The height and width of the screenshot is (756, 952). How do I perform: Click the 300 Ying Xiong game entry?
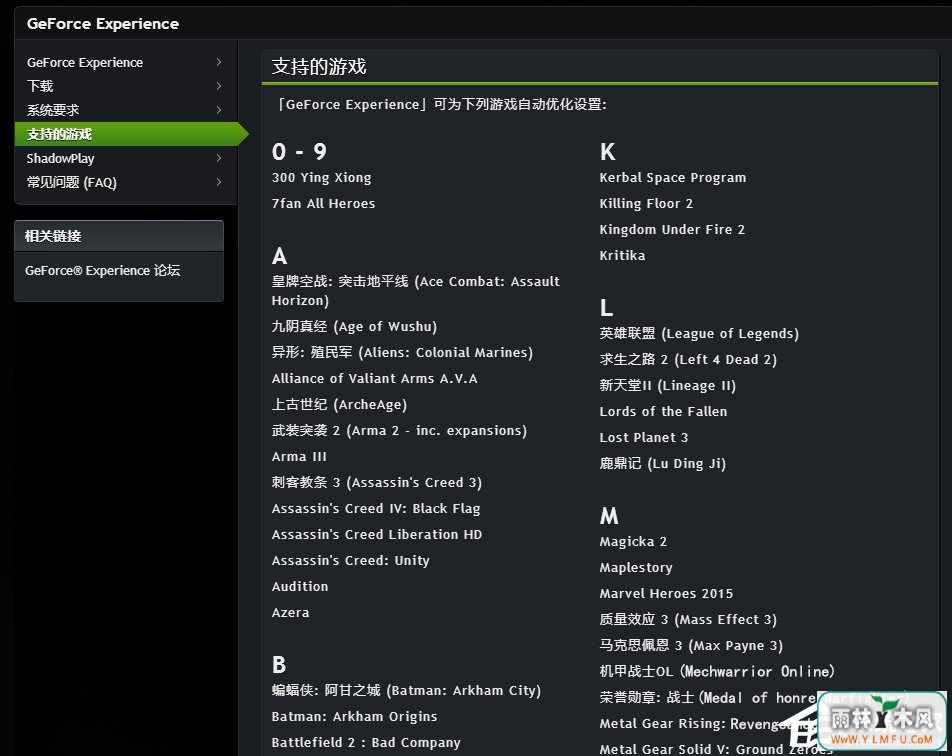pos(321,178)
